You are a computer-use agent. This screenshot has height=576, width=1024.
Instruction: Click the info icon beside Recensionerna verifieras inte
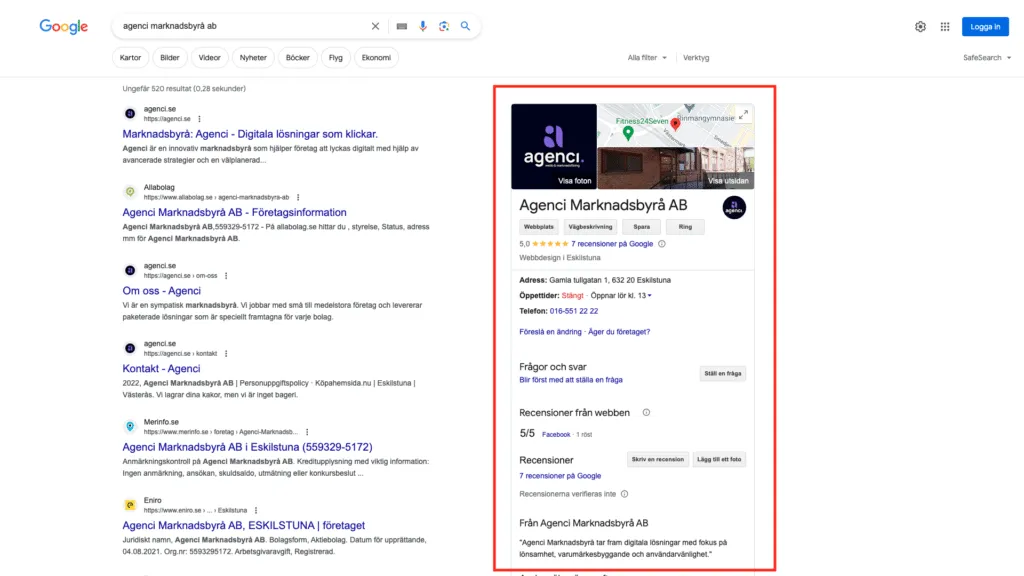pos(624,494)
